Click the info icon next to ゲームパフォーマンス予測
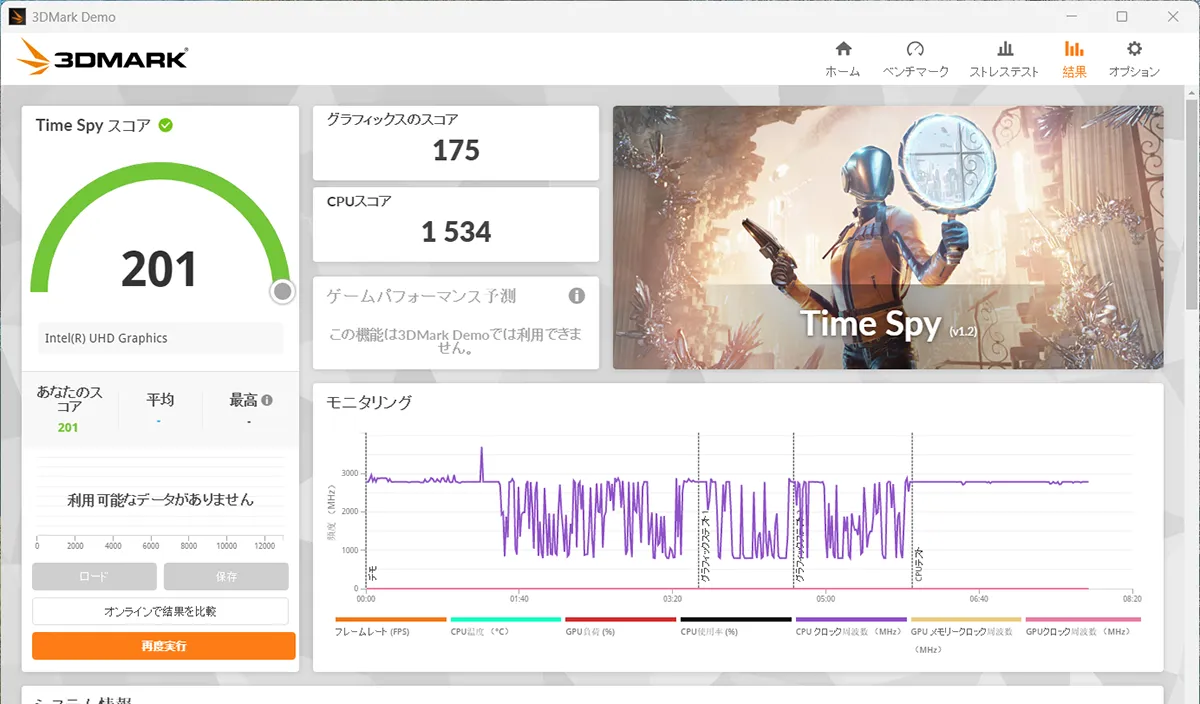 [576, 296]
